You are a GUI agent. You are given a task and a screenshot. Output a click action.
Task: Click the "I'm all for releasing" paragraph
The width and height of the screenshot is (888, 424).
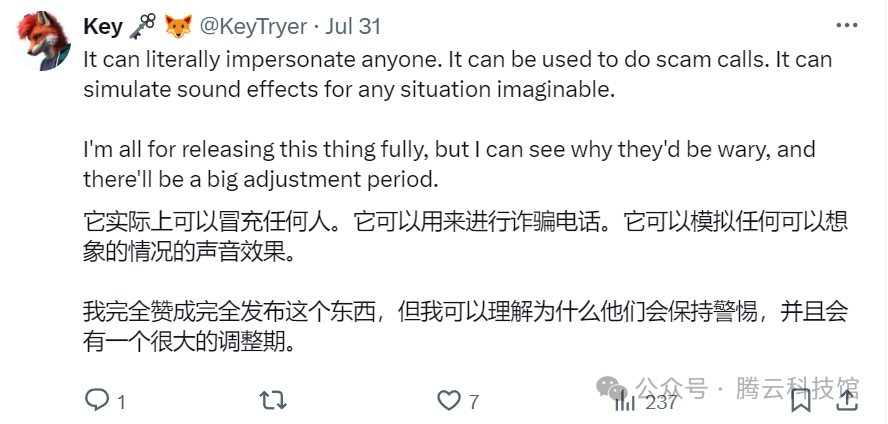(449, 164)
